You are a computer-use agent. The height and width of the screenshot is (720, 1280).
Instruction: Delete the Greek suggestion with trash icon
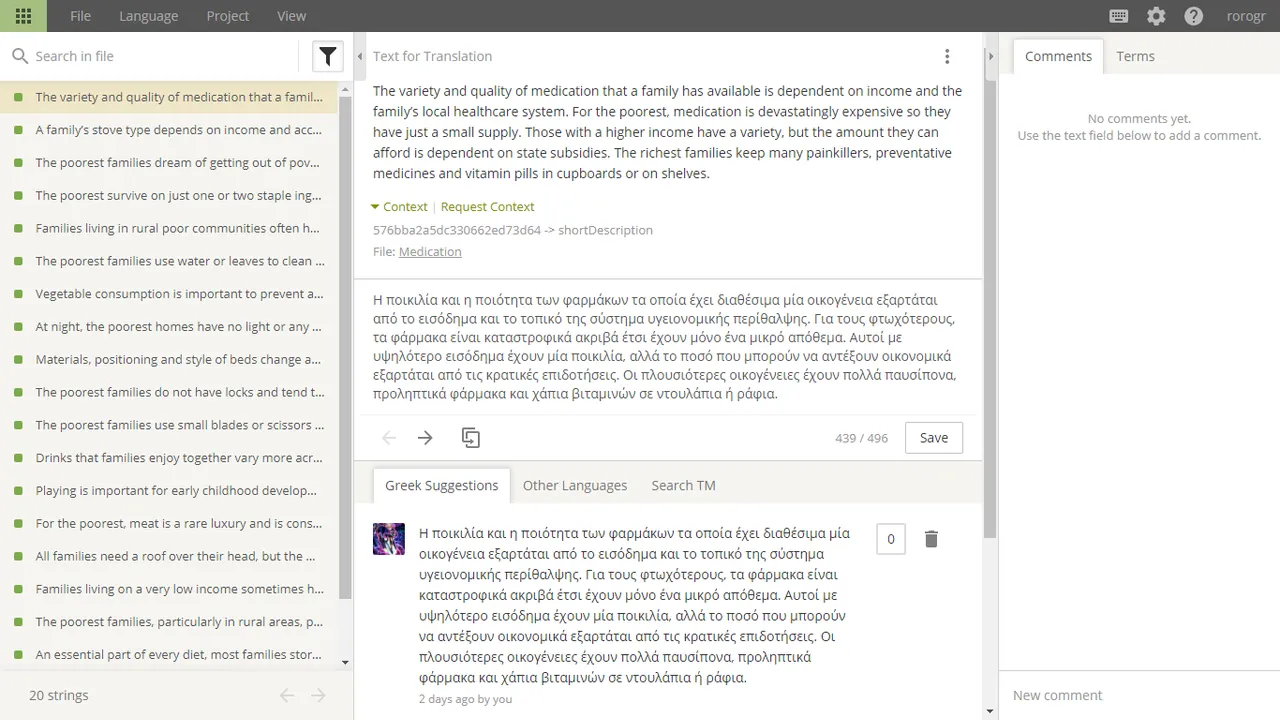[931, 539]
